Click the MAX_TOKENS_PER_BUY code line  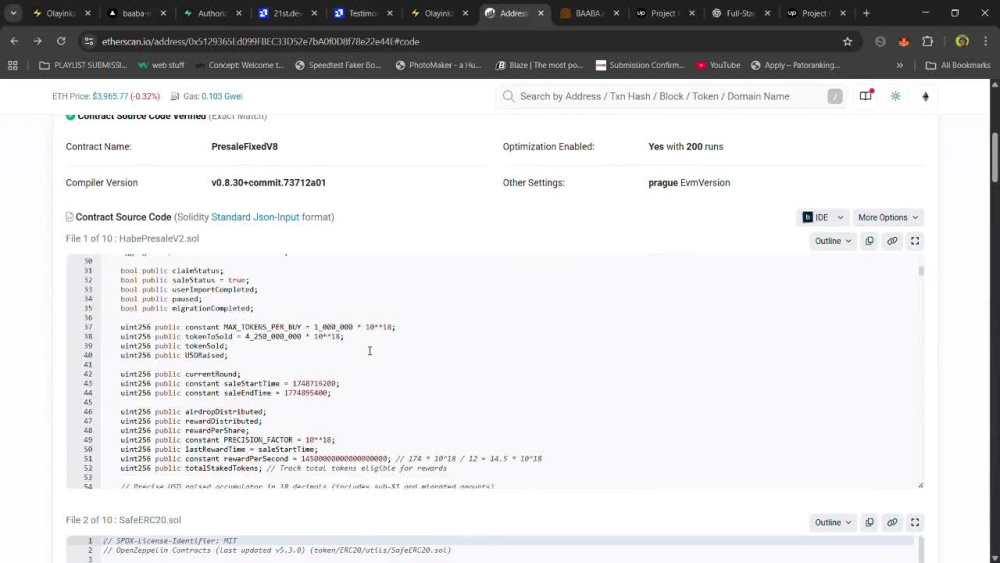pos(258,327)
